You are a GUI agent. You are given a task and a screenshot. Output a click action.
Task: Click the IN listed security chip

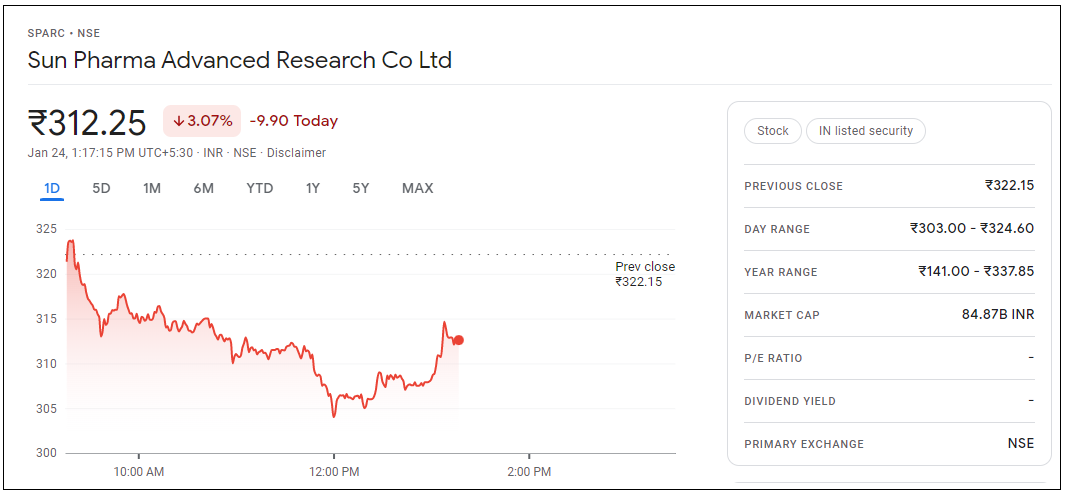click(866, 130)
